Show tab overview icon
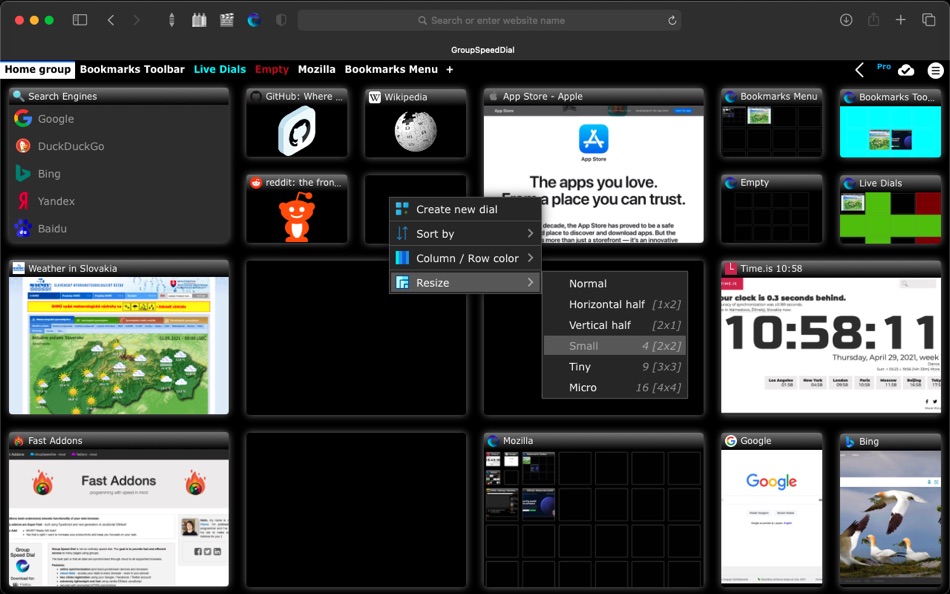 coord(928,20)
